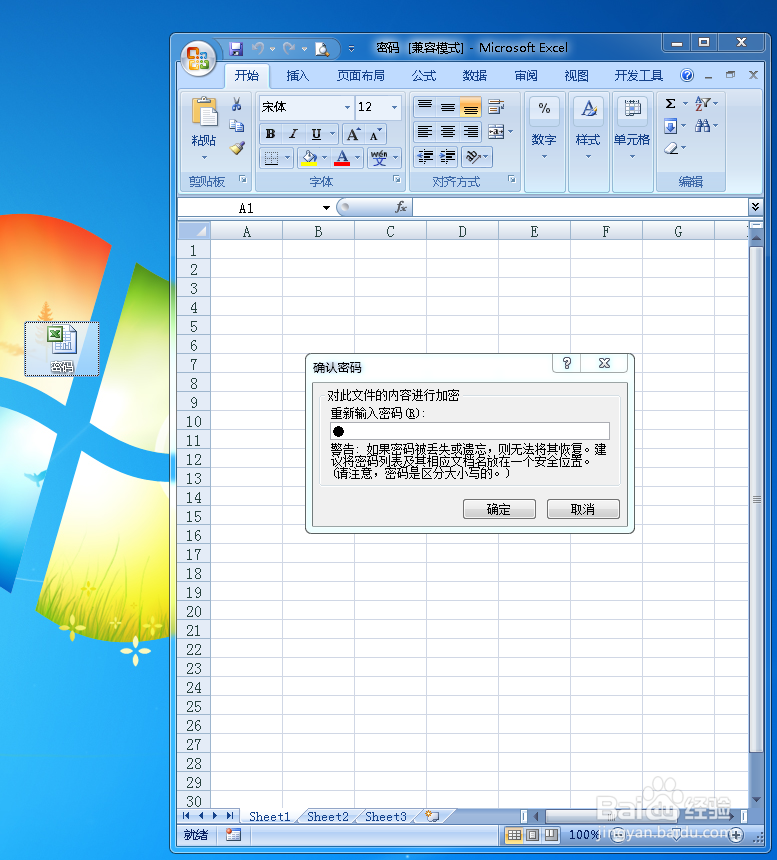Screen dimensions: 777x860
Task: Confirm password with 确定 button
Action: (x=499, y=510)
